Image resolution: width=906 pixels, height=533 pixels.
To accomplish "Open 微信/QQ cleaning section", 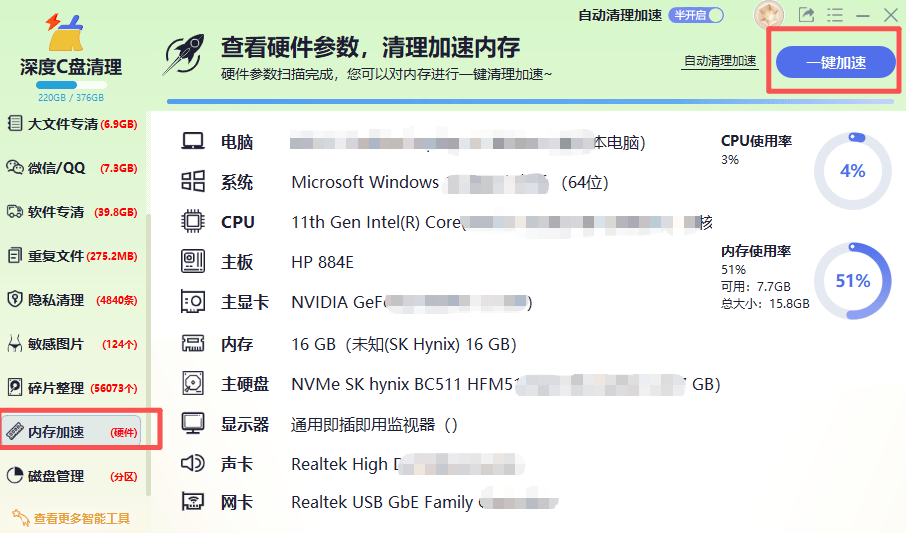I will coord(72,168).
